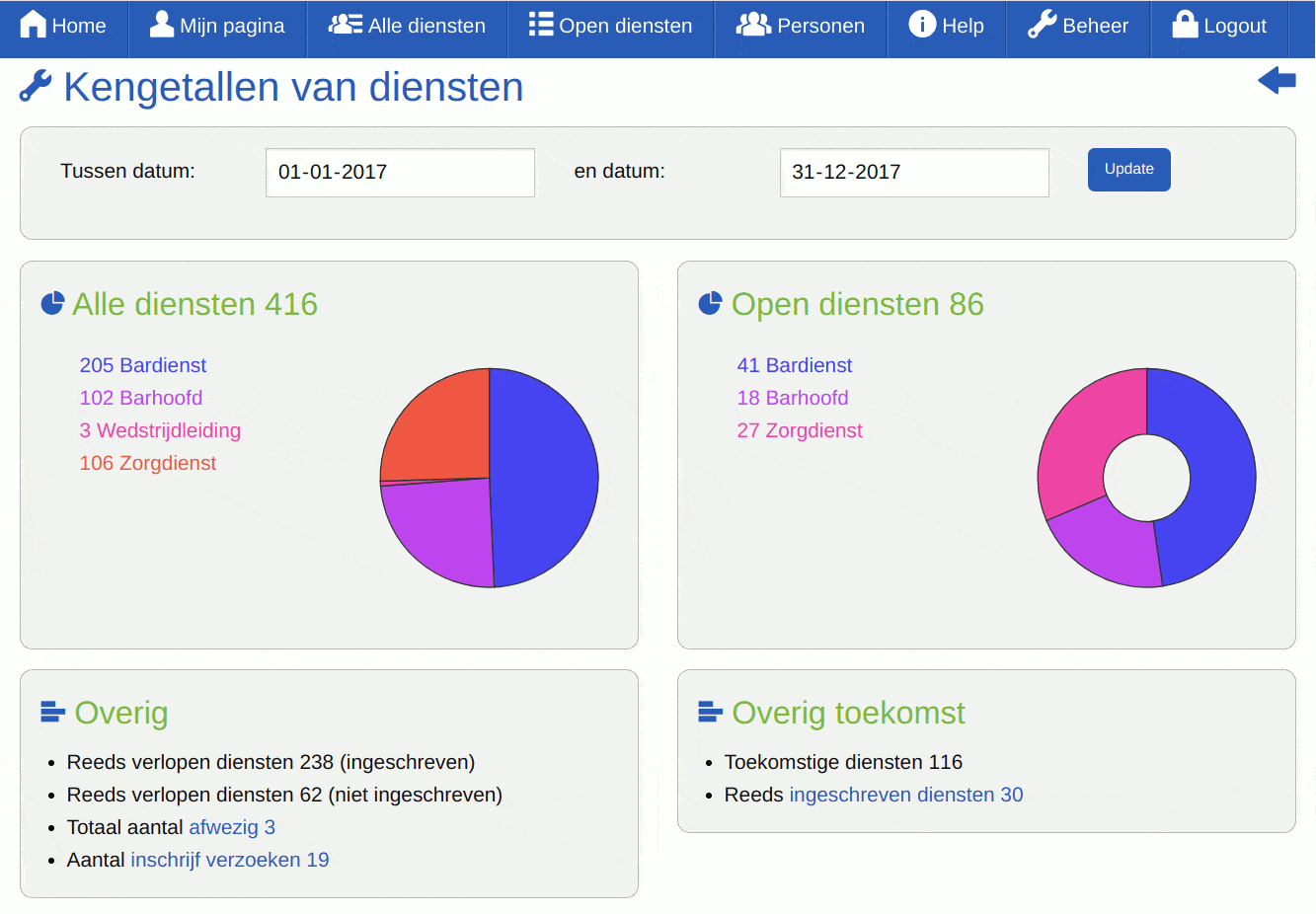Open the afwezig 3 link
Image resolution: width=1316 pixels, height=914 pixels.
231,827
